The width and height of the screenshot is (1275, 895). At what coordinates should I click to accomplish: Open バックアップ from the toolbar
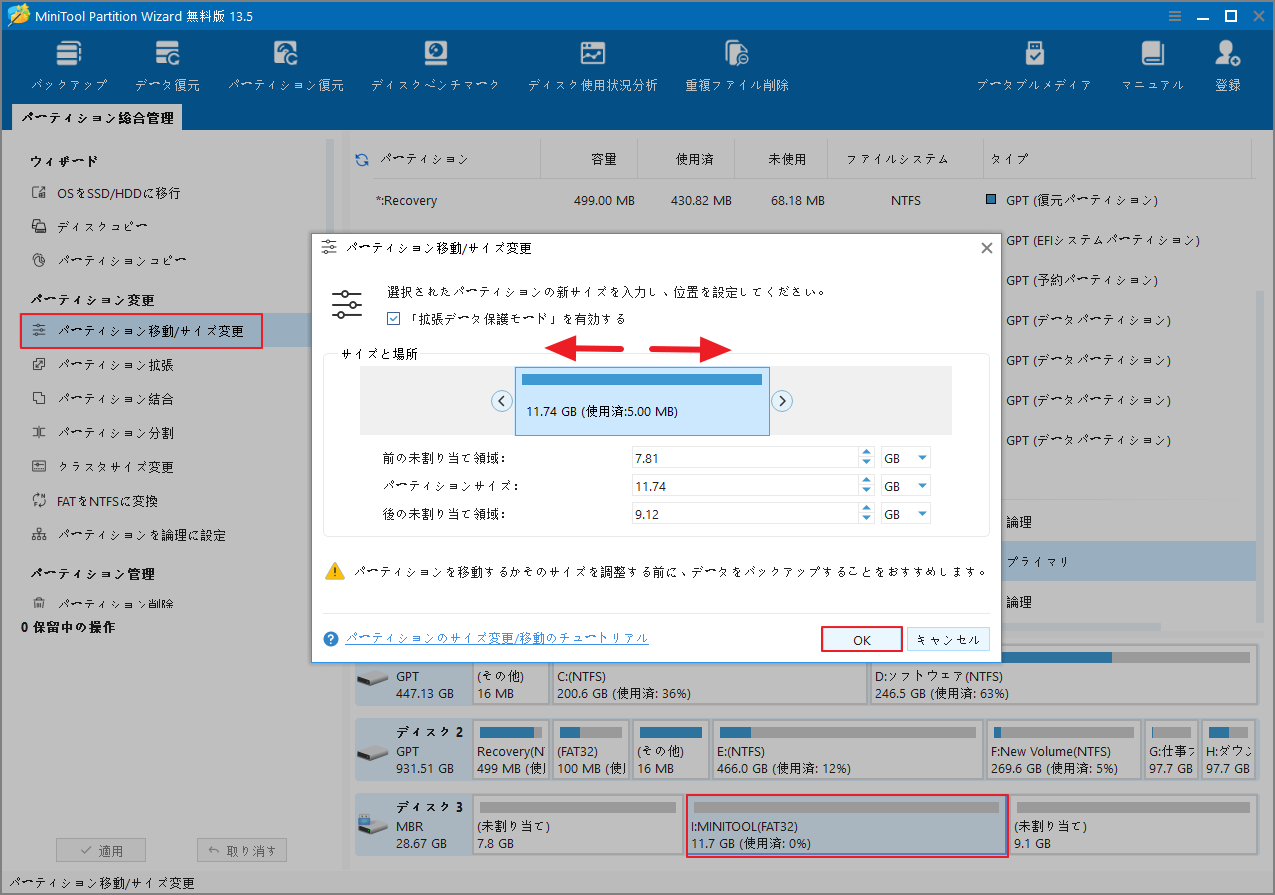pos(68,63)
